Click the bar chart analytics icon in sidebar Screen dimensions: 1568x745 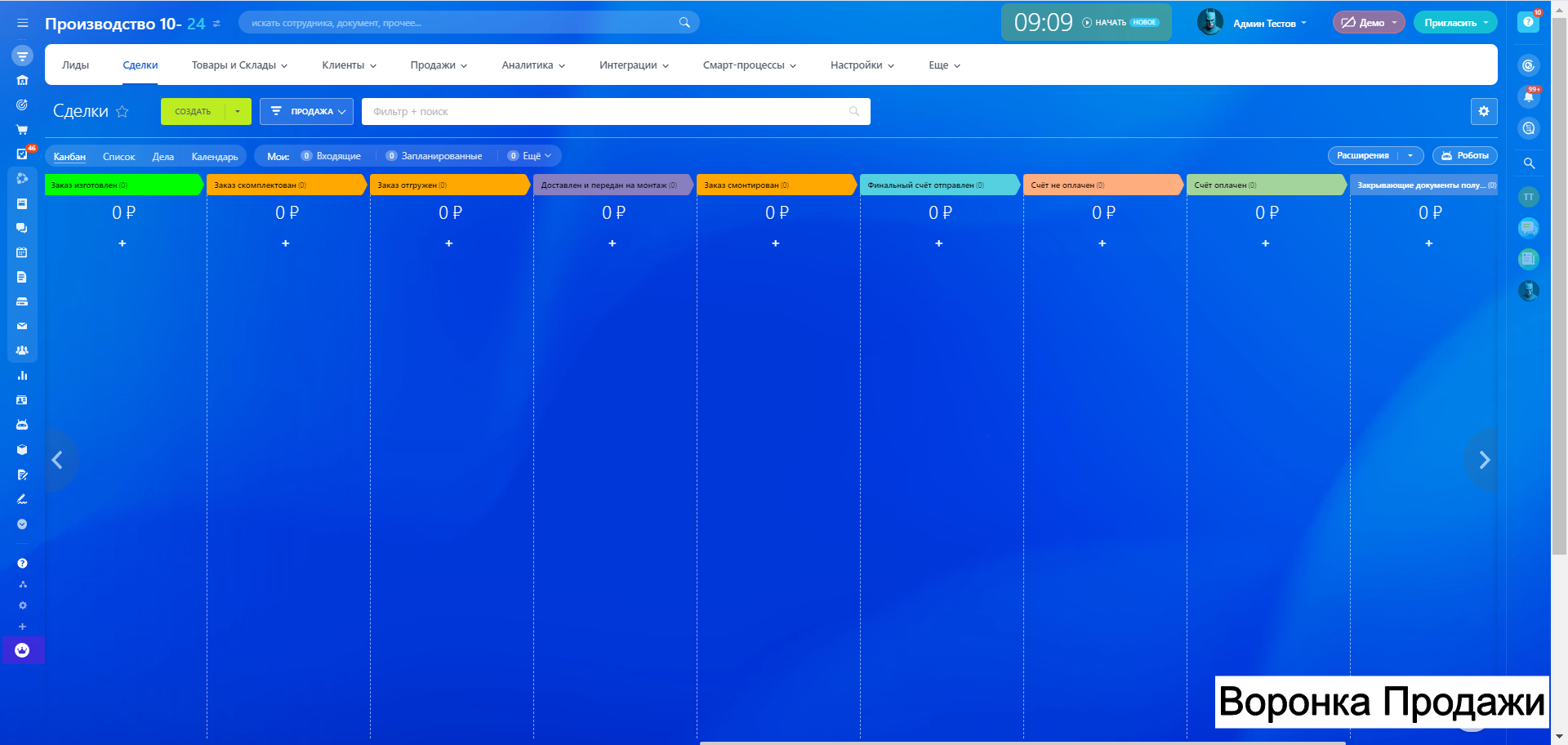pos(22,376)
